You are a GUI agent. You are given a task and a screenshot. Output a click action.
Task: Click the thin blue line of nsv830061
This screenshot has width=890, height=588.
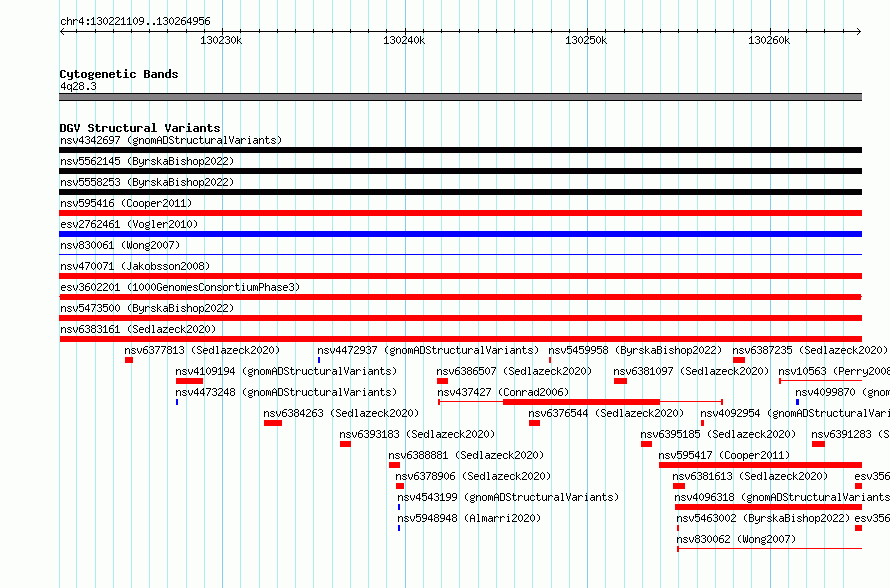(x=460, y=255)
